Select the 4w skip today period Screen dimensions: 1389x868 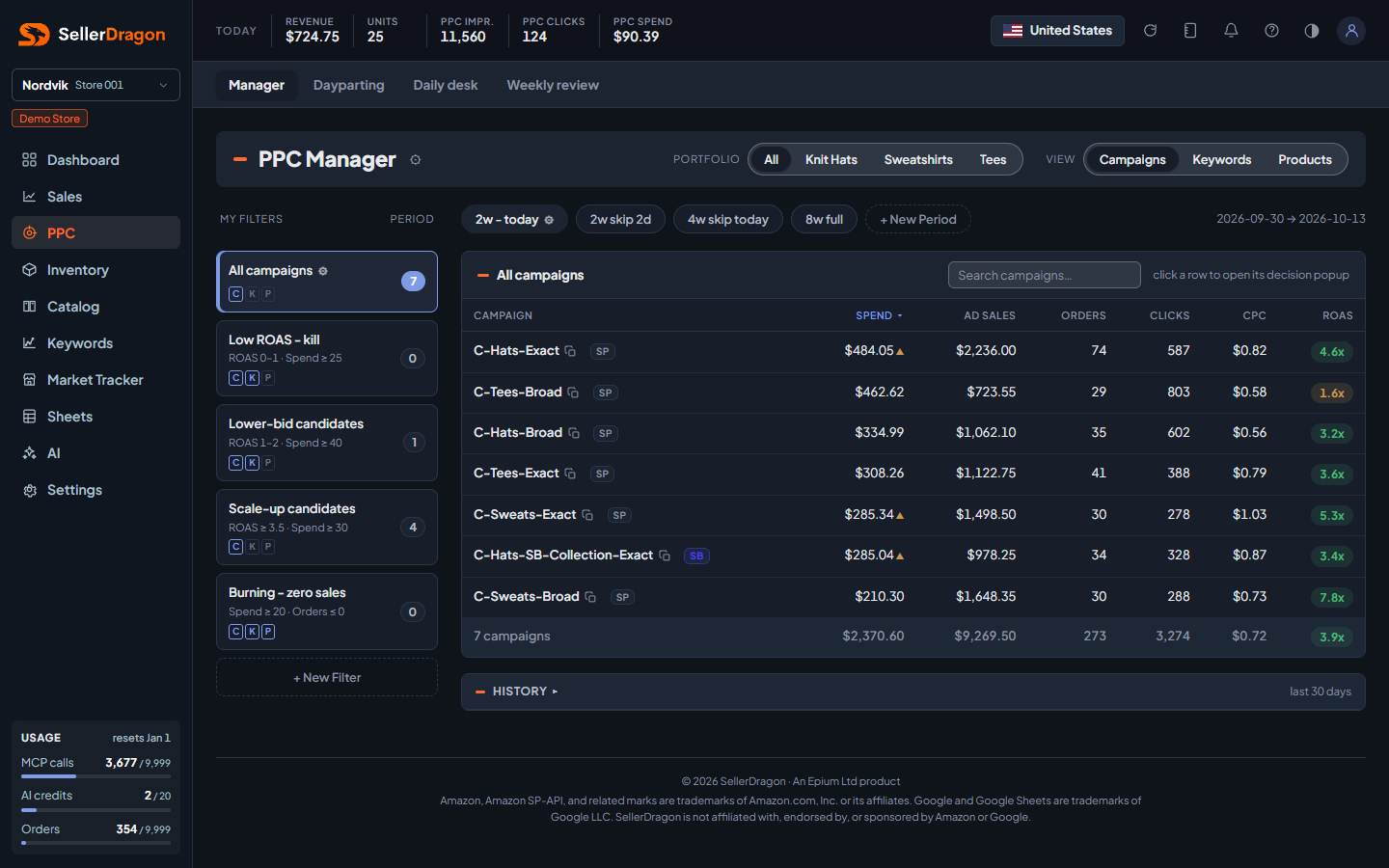(x=728, y=219)
